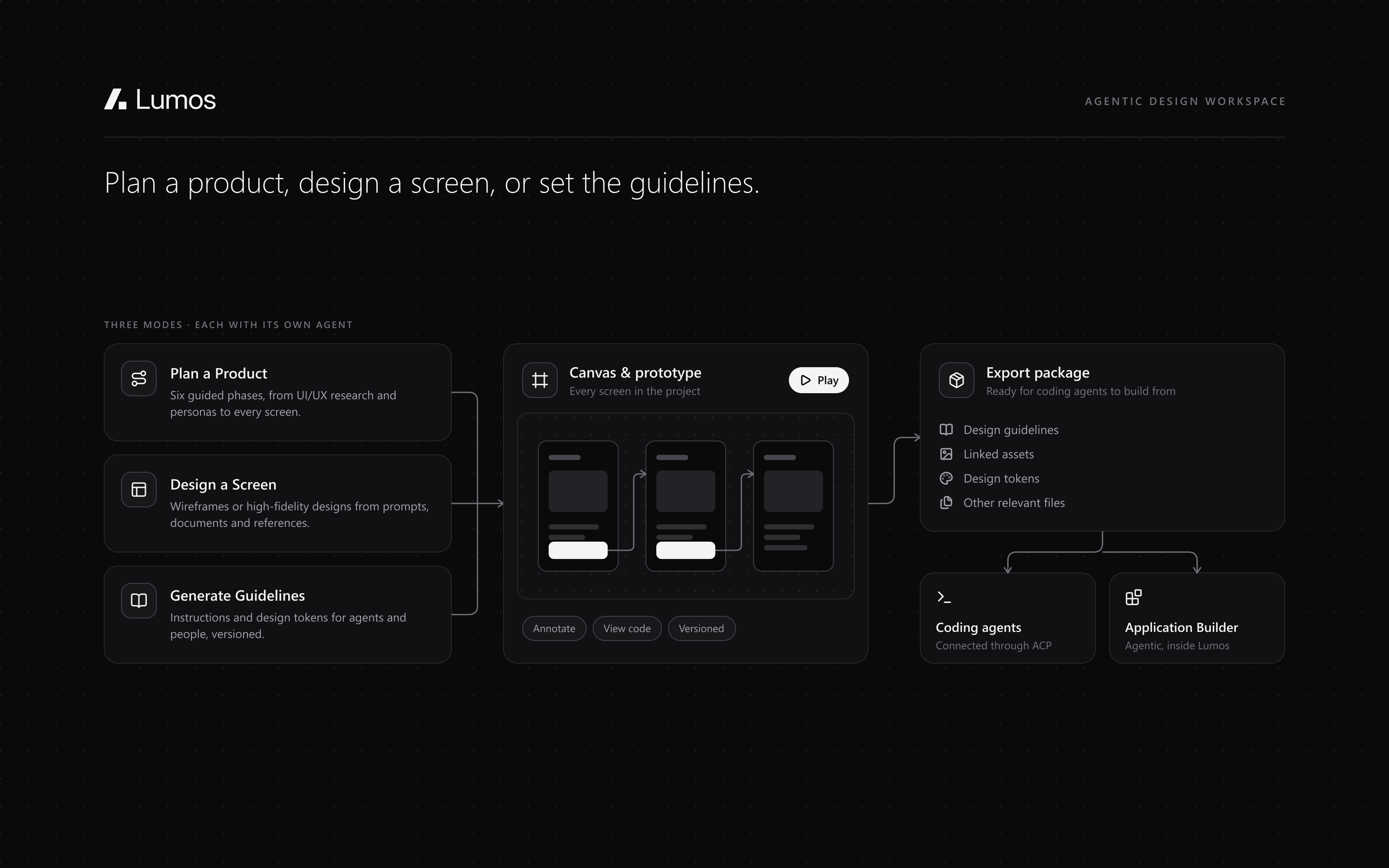Click the Canvas & prototype heading
Viewport: 1389px width, 868px height.
click(635, 372)
